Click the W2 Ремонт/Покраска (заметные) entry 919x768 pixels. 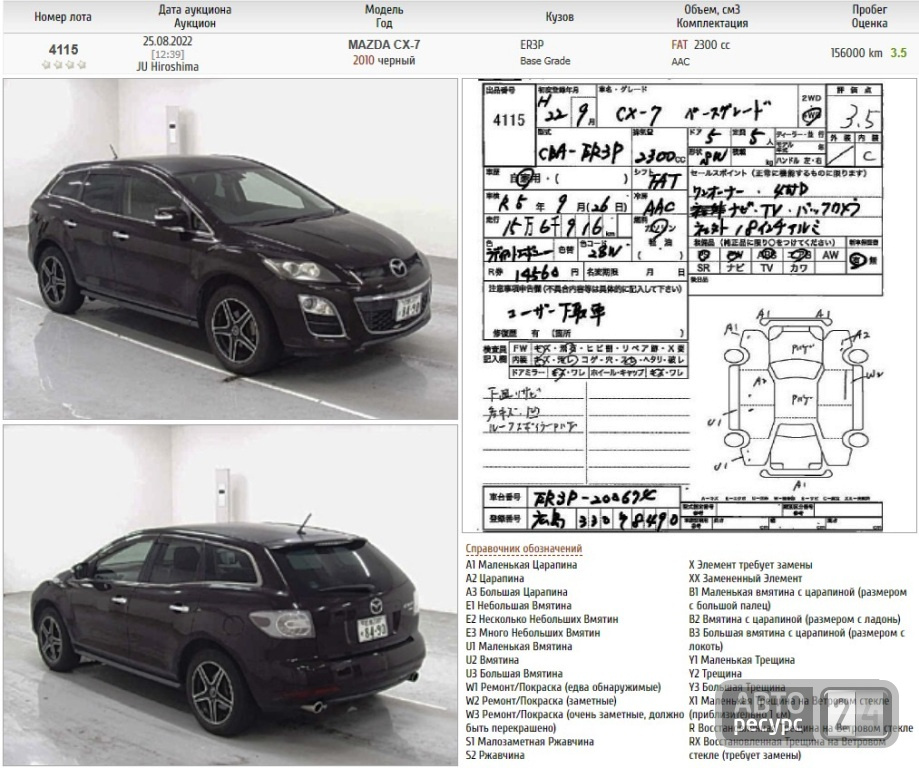click(541, 701)
